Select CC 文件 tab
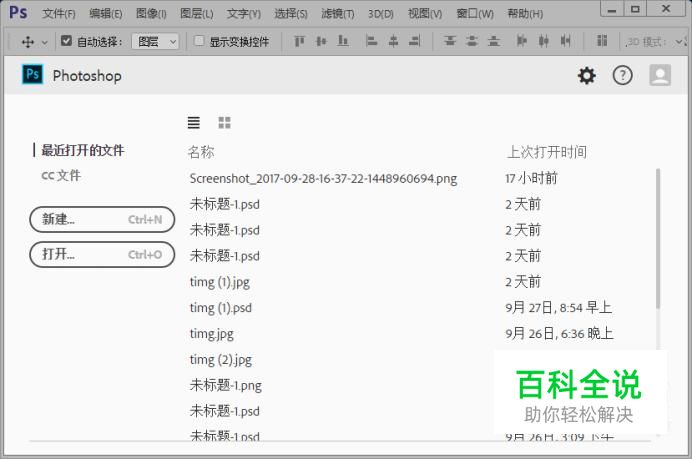This screenshot has width=692, height=459. [61, 175]
